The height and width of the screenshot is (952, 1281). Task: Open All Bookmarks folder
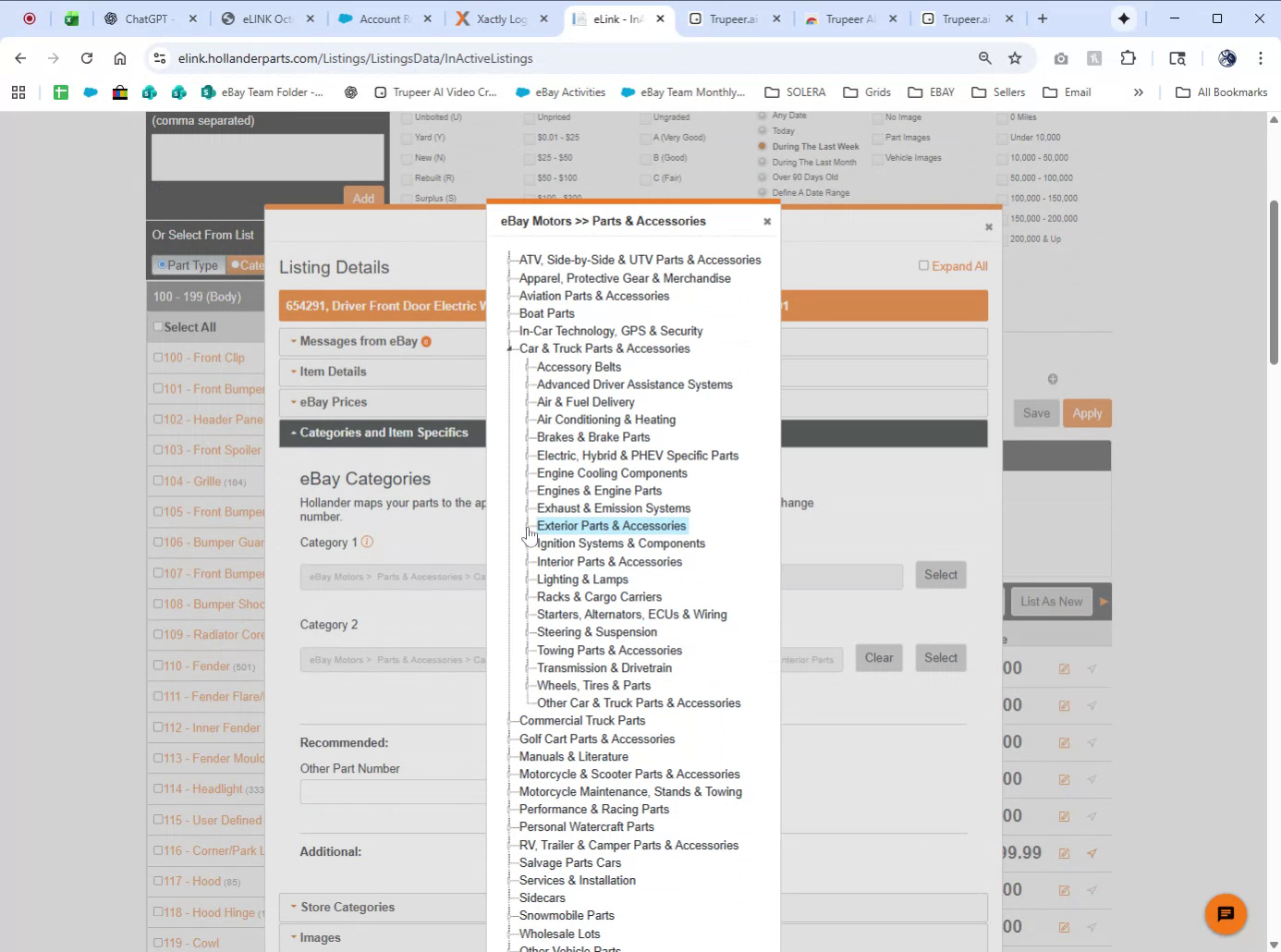point(1221,92)
